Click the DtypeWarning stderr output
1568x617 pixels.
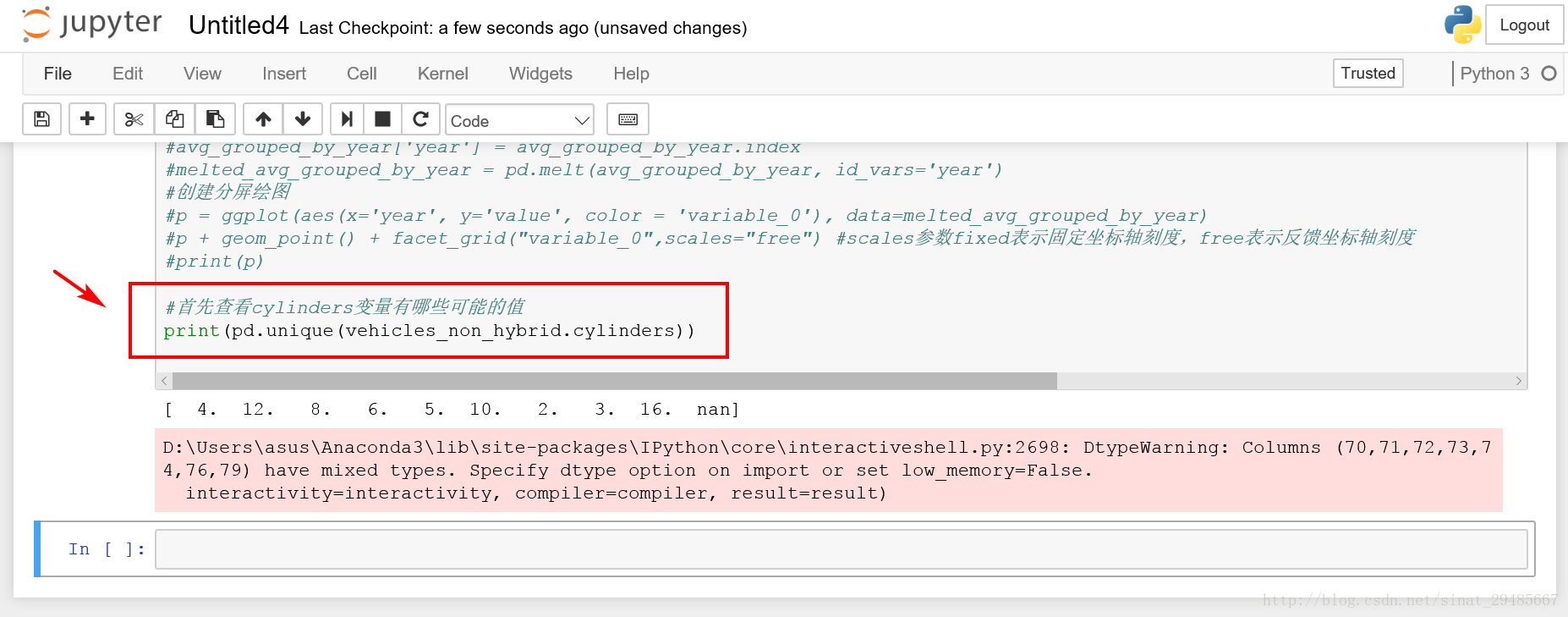coord(828,470)
